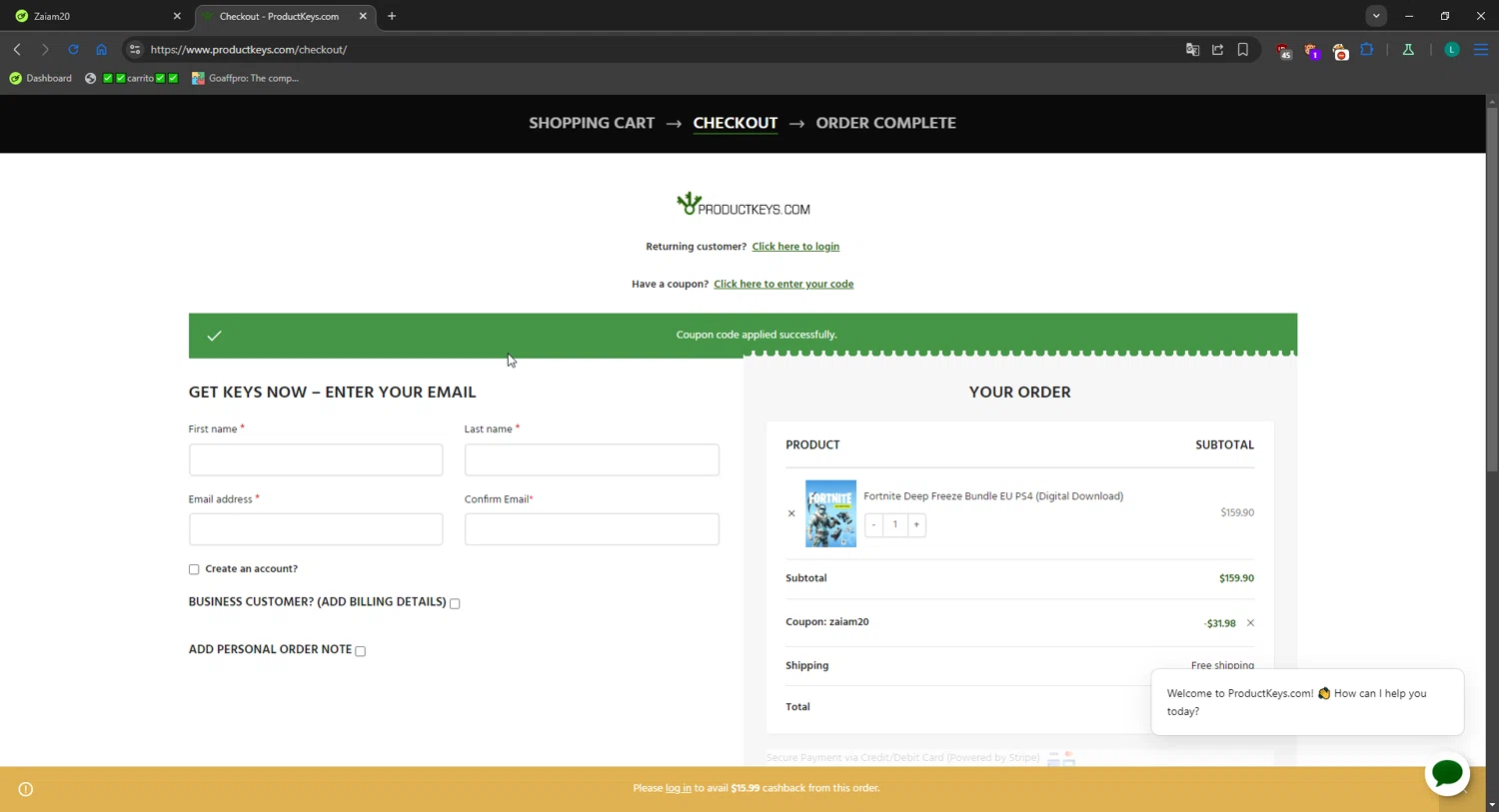This screenshot has height=812, width=1499.
Task: Click the Email address field
Action: click(x=316, y=529)
